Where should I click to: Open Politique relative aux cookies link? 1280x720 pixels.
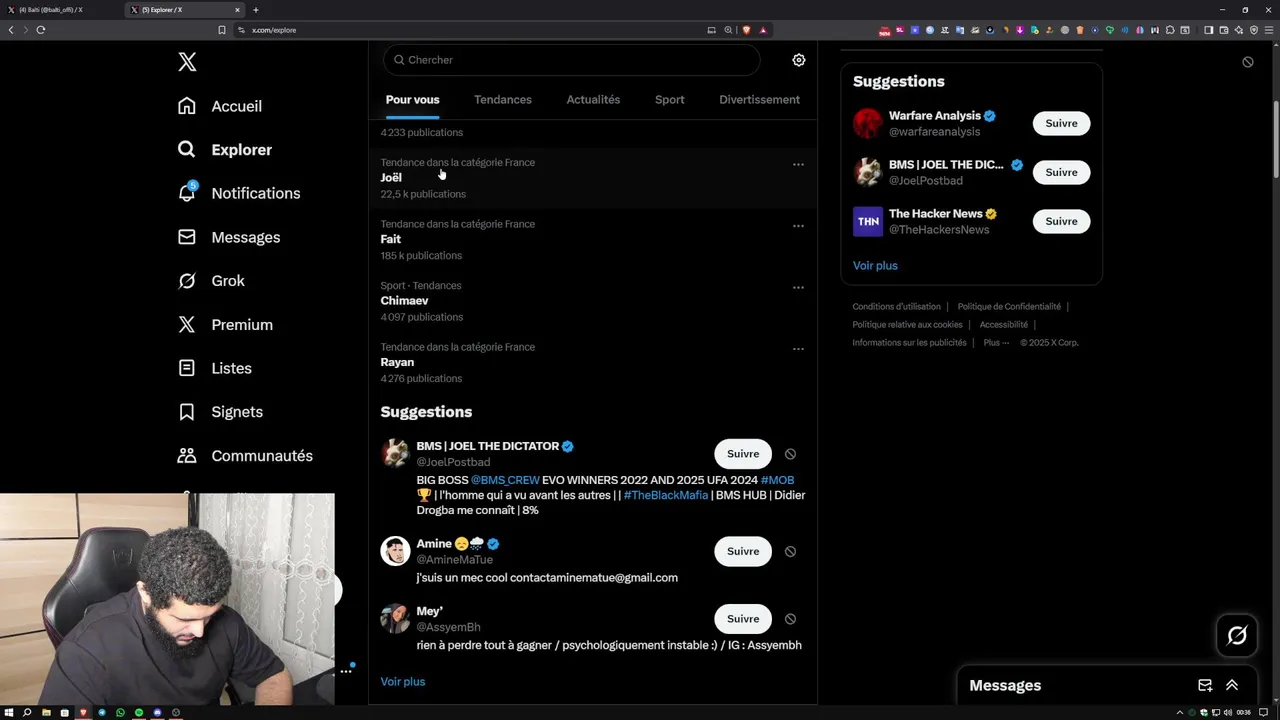(907, 325)
